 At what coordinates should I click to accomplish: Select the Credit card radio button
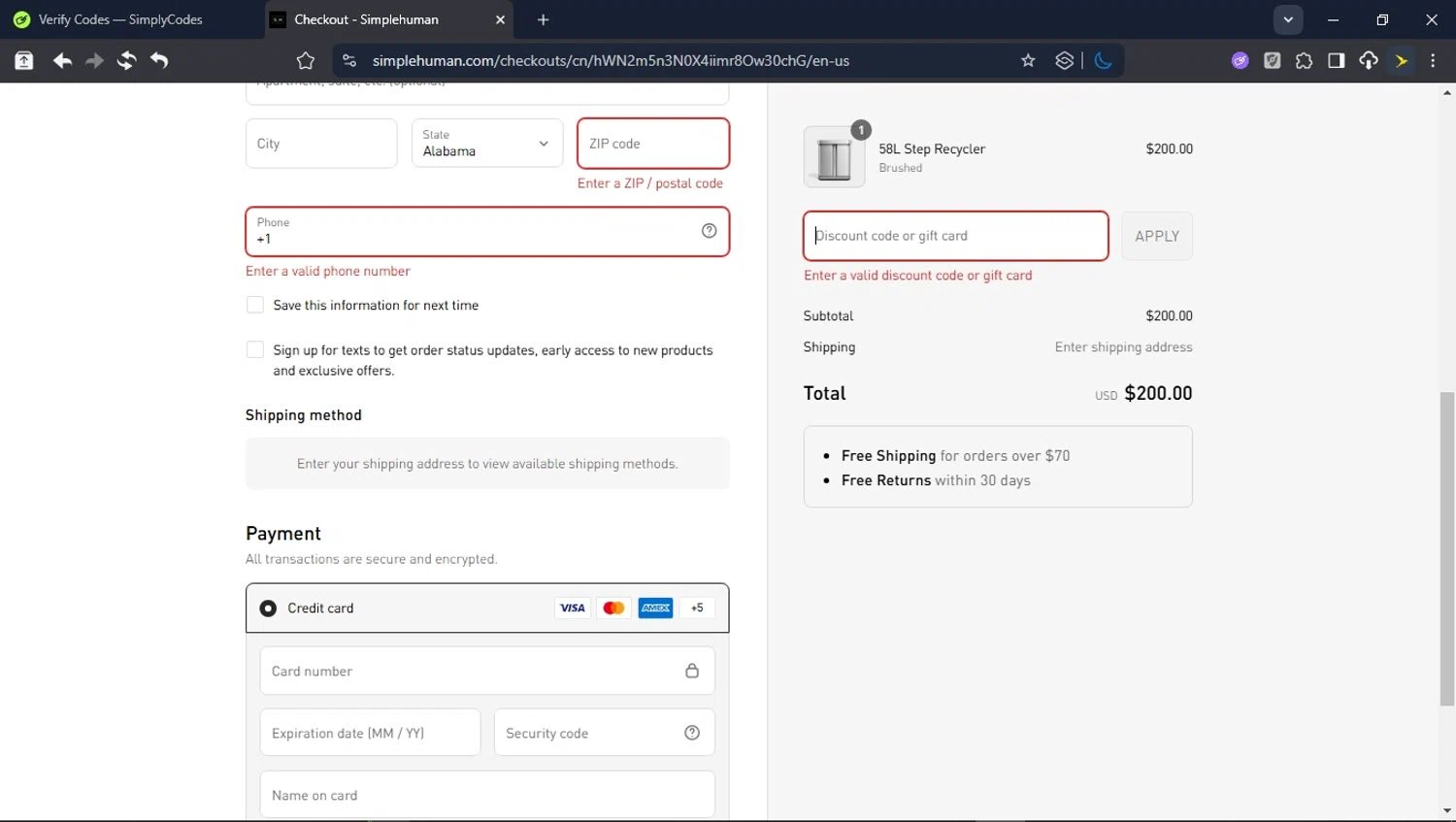tap(268, 608)
